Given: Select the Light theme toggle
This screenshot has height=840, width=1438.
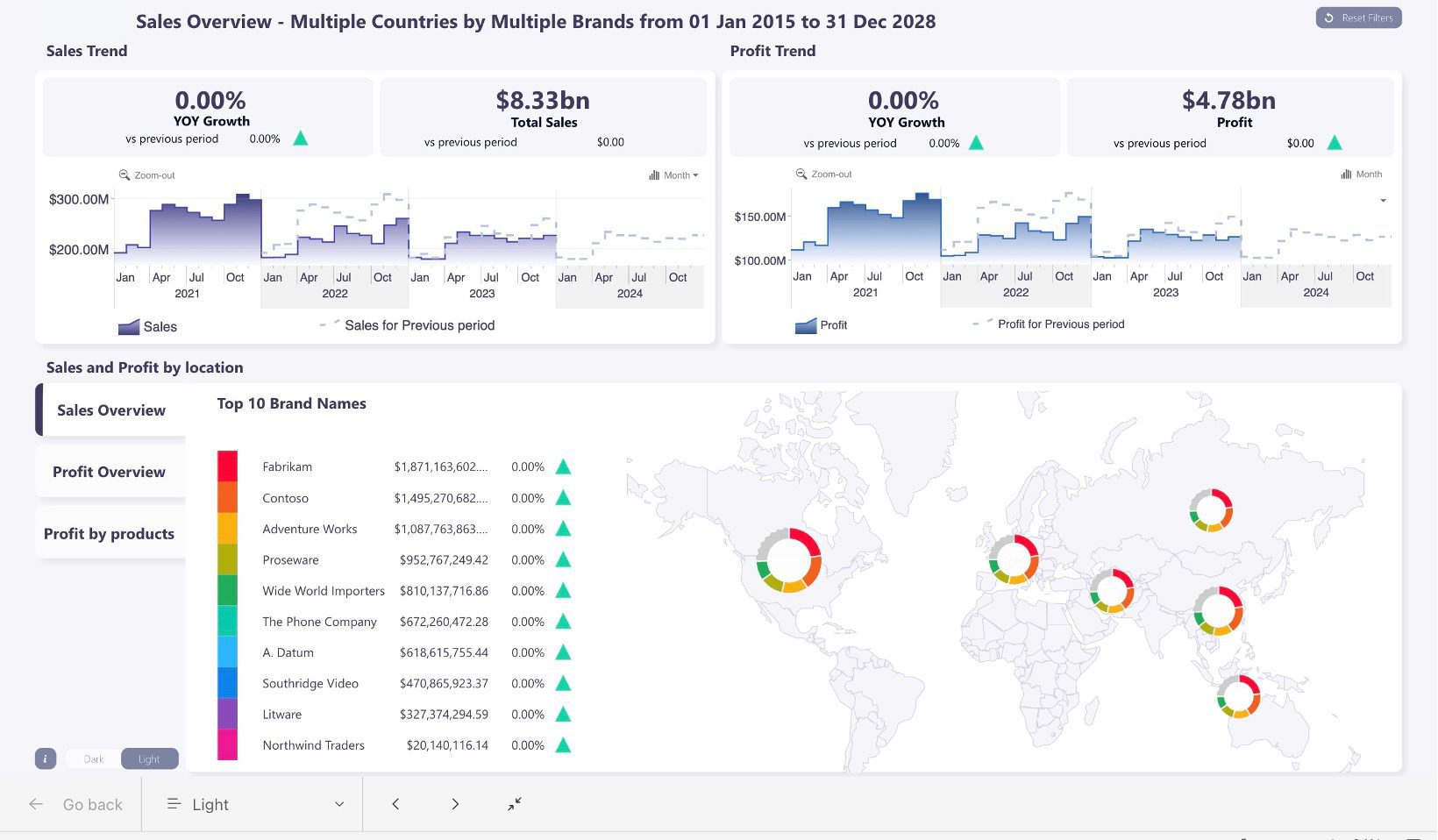Looking at the screenshot, I should [149, 758].
